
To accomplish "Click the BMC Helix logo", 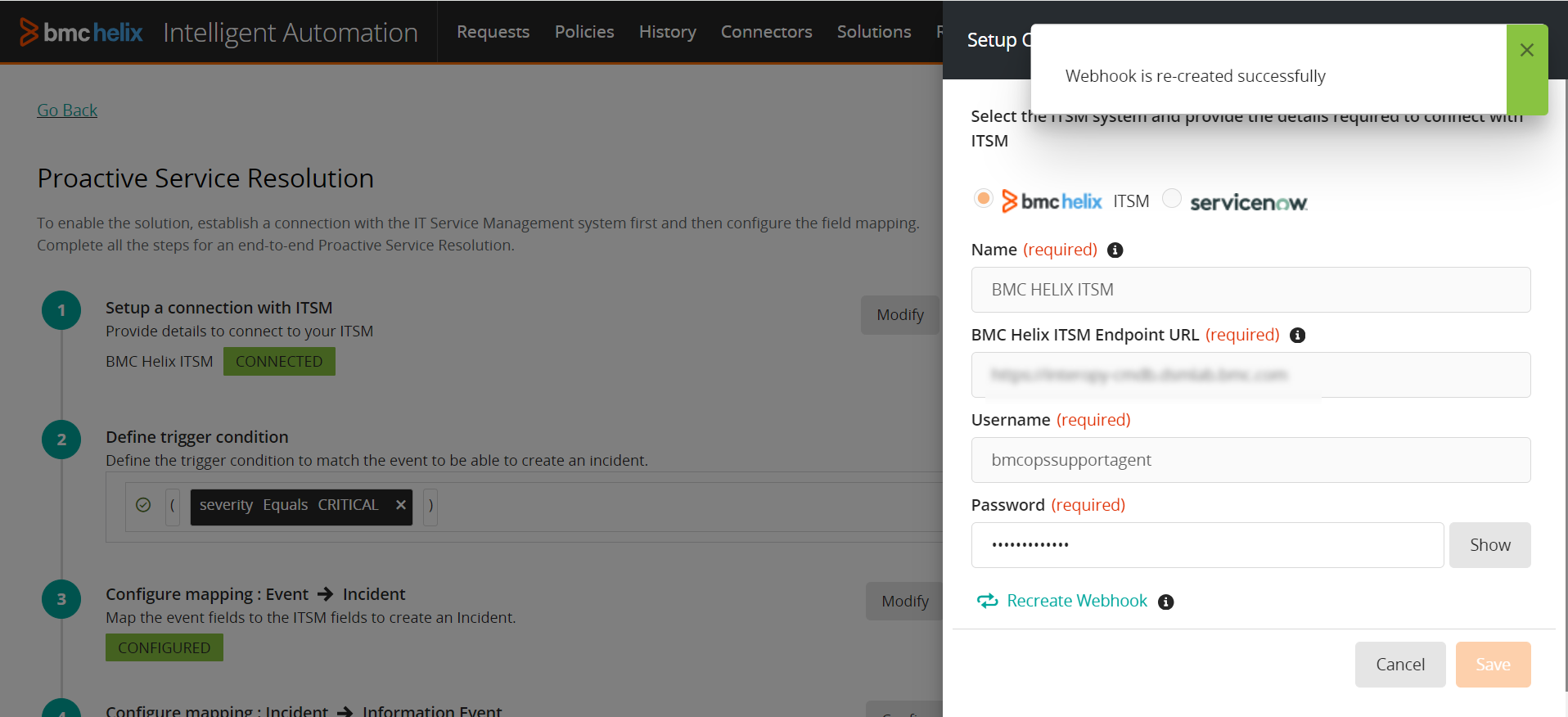I will (x=81, y=32).
